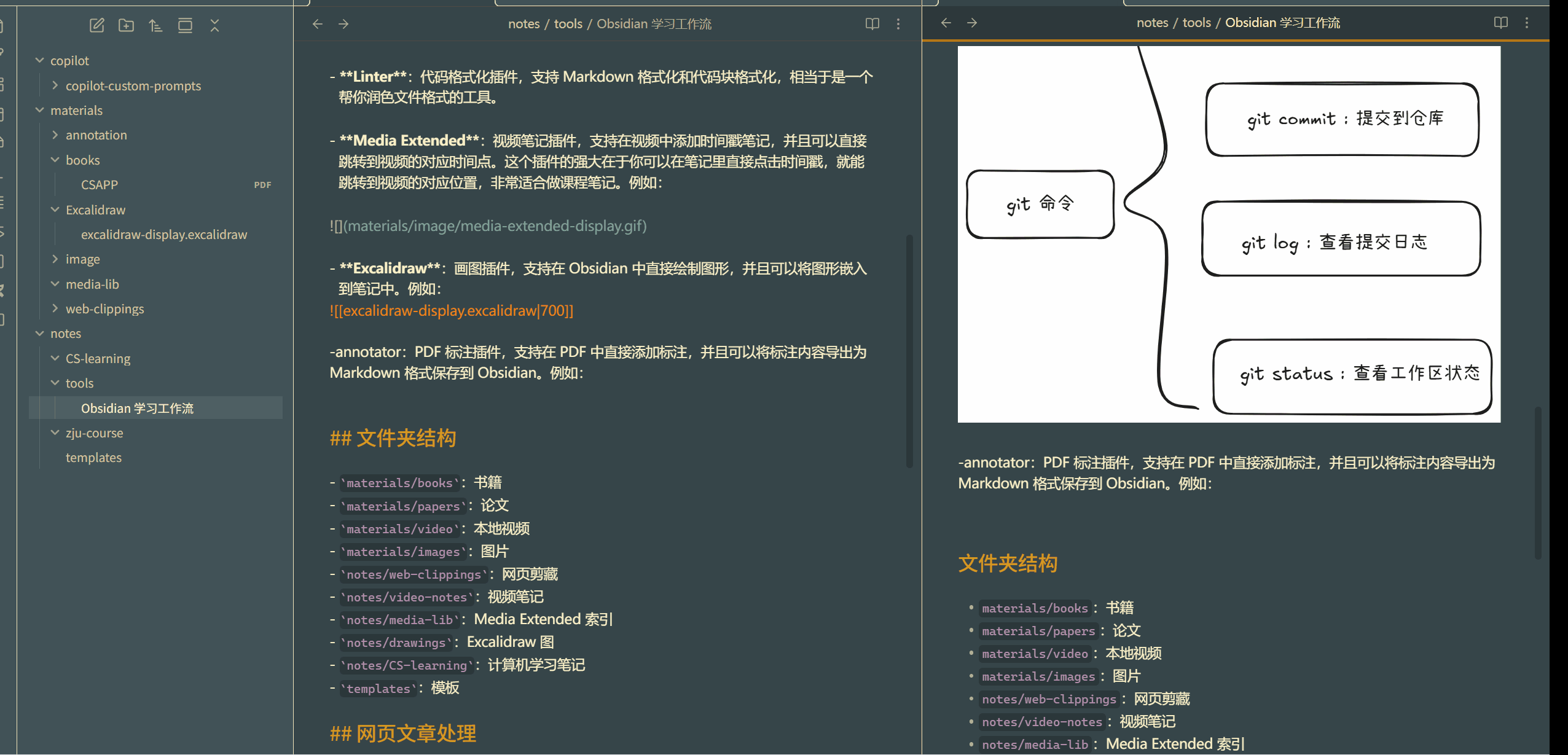Open more options in right pane
This screenshot has width=1568, height=755.
pos(1527,23)
